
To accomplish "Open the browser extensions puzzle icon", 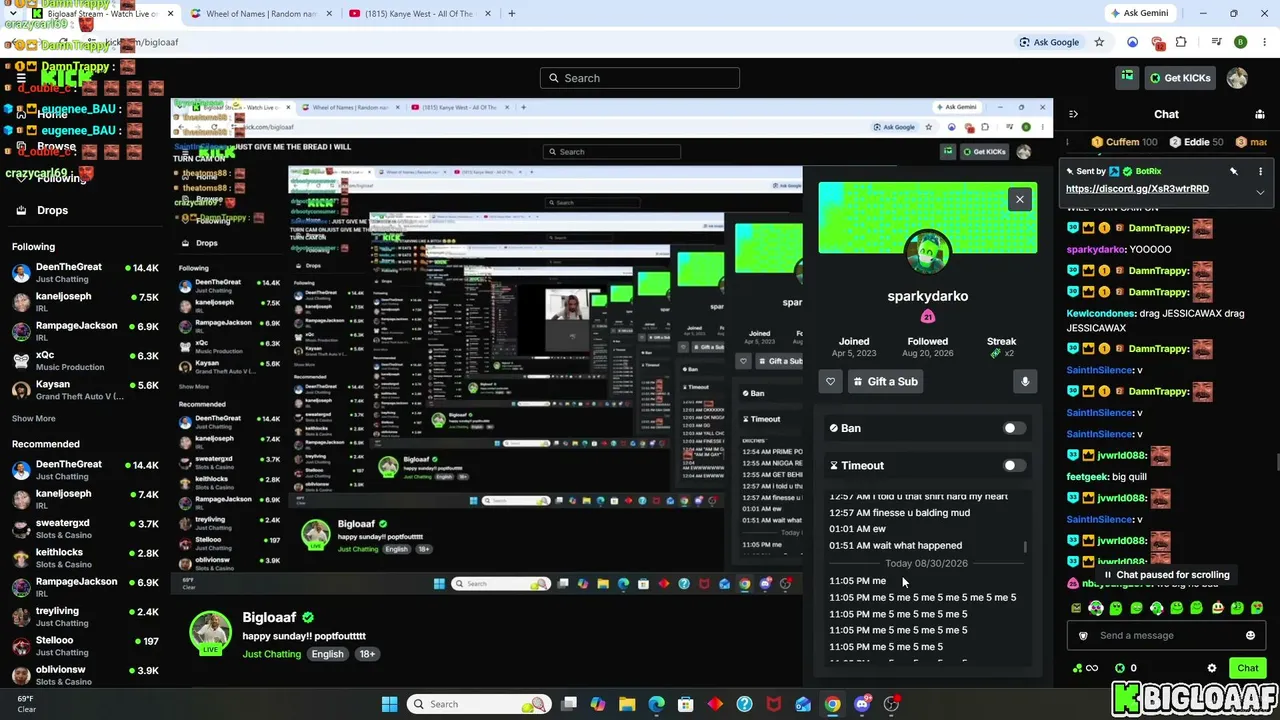I will point(1181,42).
